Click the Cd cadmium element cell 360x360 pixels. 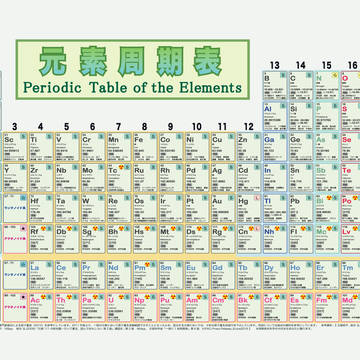pos(249,178)
